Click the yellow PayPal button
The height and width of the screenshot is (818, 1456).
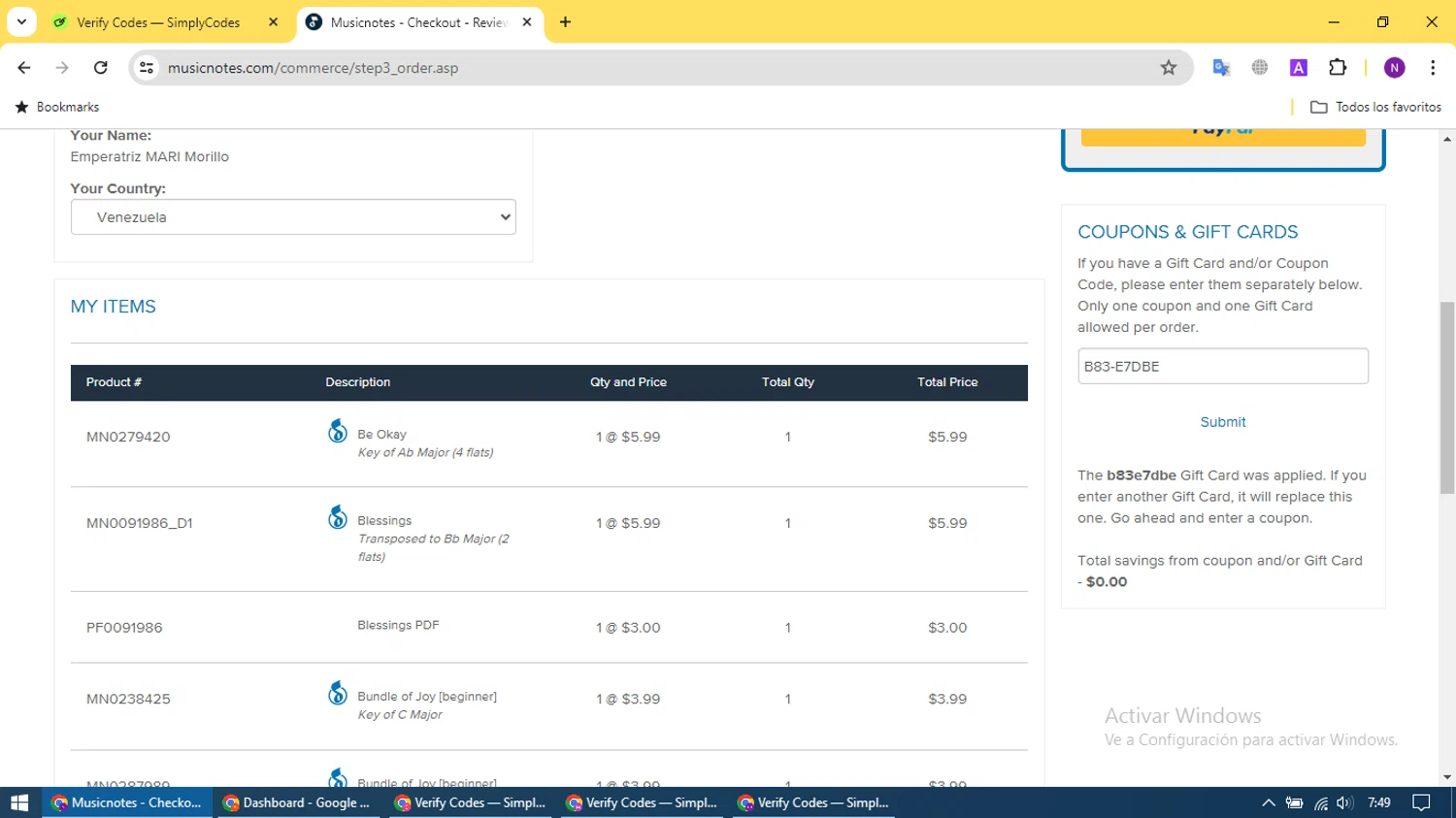coord(1222,136)
